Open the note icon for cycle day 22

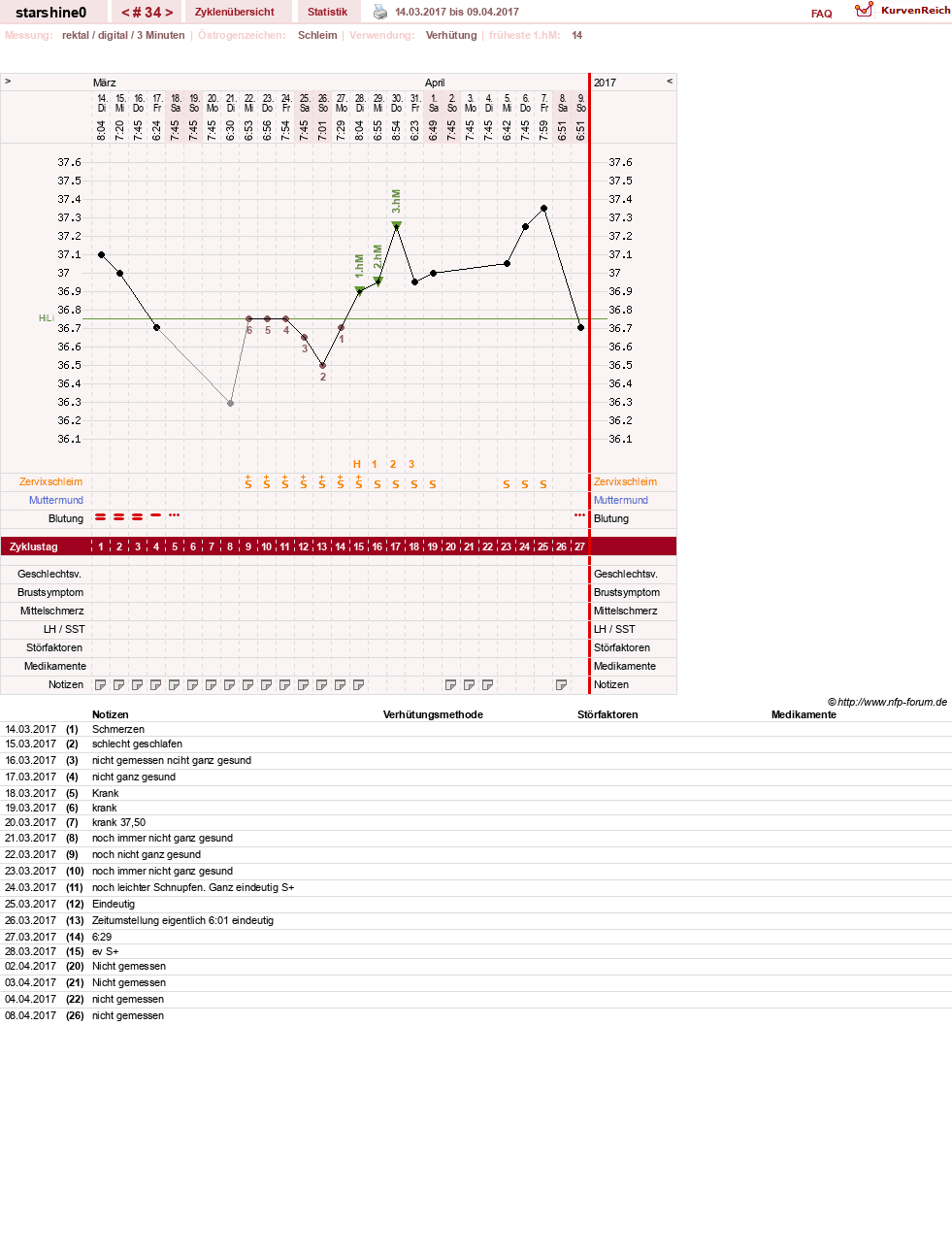(x=488, y=684)
